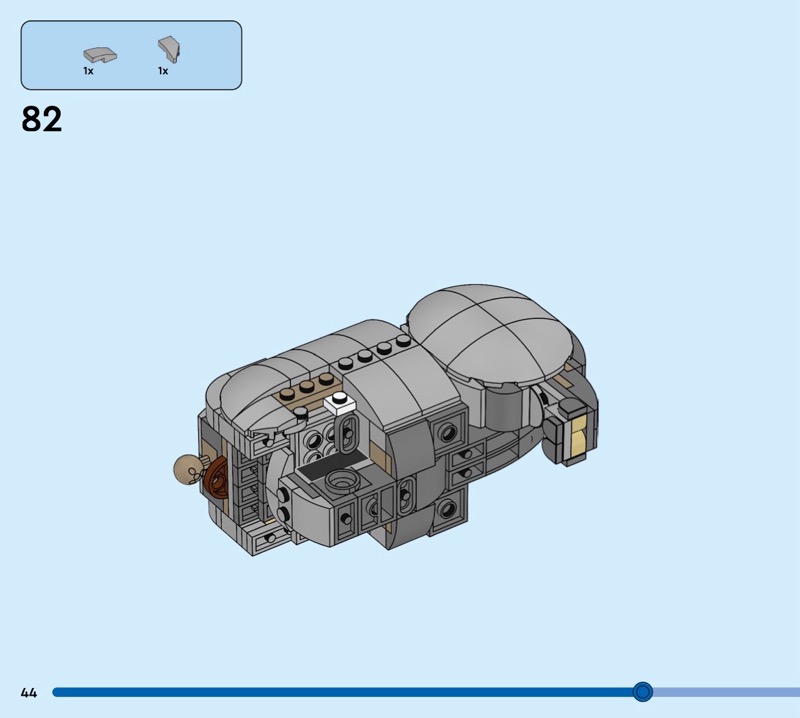Select the flat curved slope part in parts box
This screenshot has height=718, width=800.
96,51
